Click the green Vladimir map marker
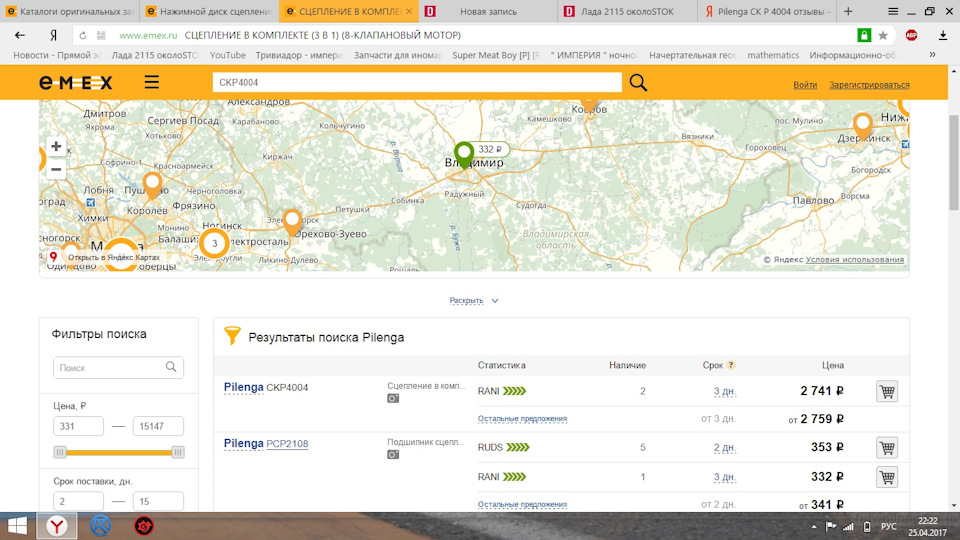Image resolution: width=960 pixels, height=540 pixels. (x=464, y=154)
